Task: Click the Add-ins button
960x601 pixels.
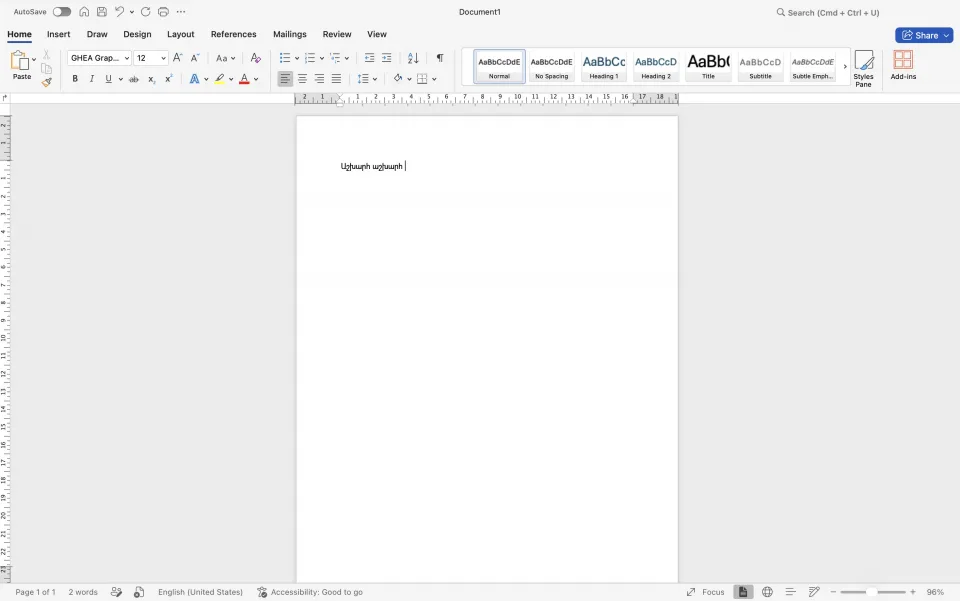Action: pos(903,65)
